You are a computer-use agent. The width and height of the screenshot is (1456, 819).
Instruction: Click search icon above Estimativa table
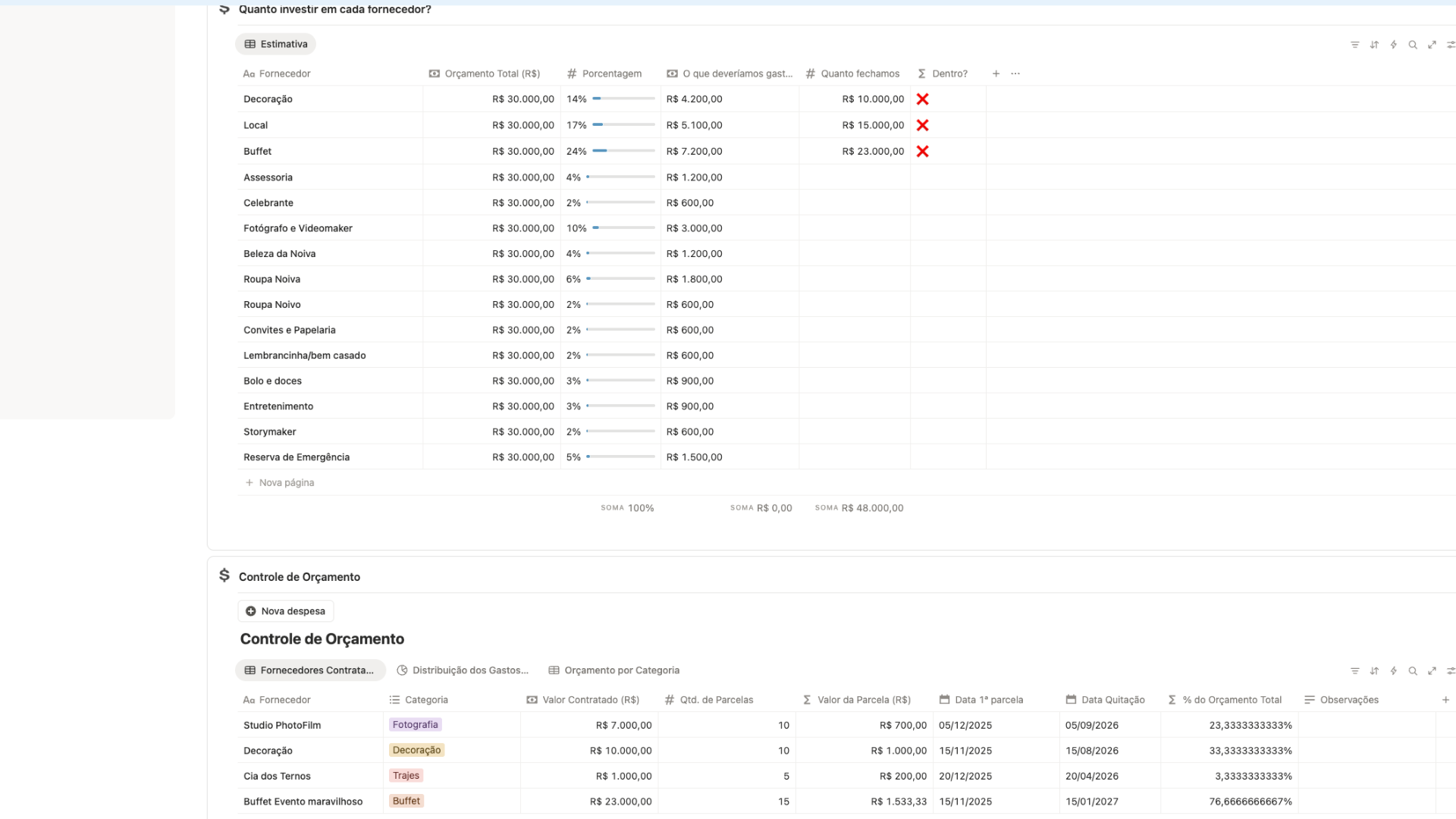(x=1413, y=45)
